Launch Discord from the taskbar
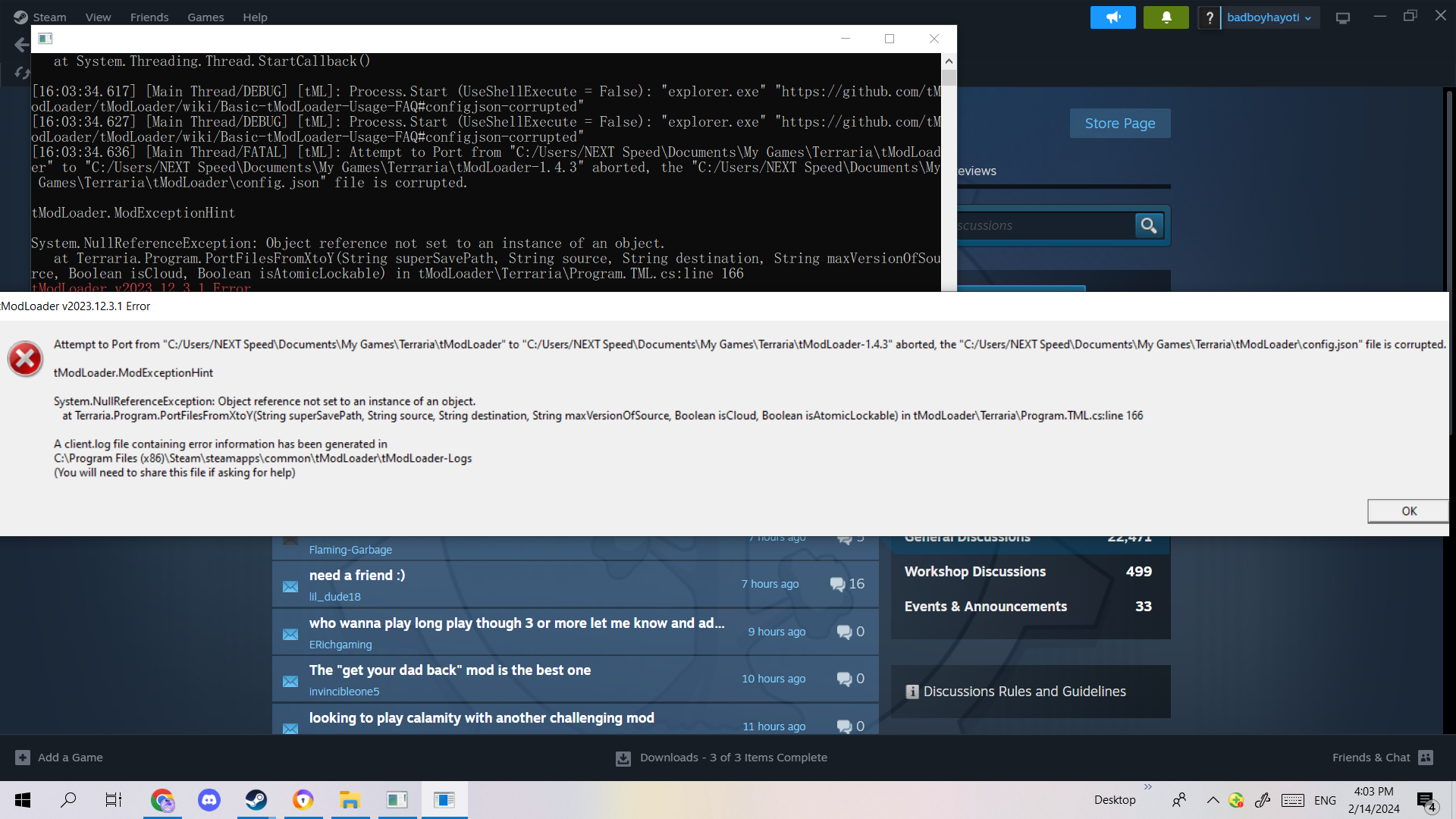The height and width of the screenshot is (819, 1456). coord(209,799)
